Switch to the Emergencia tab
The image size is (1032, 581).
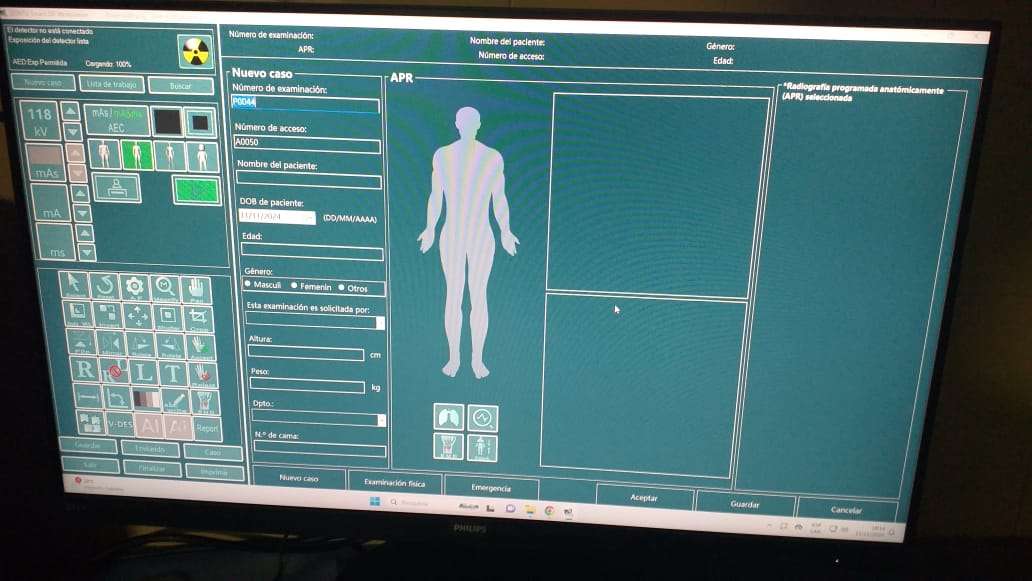point(490,488)
